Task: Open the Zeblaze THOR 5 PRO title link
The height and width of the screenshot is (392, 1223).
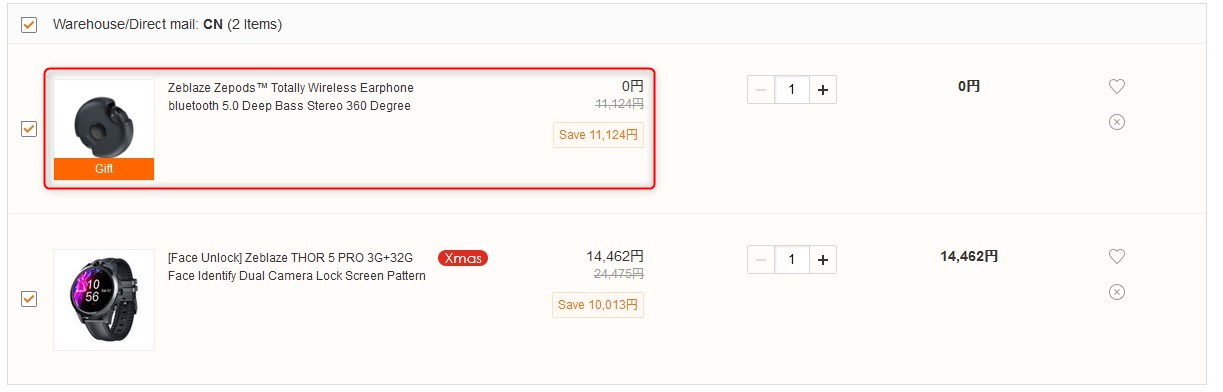Action: [297, 267]
